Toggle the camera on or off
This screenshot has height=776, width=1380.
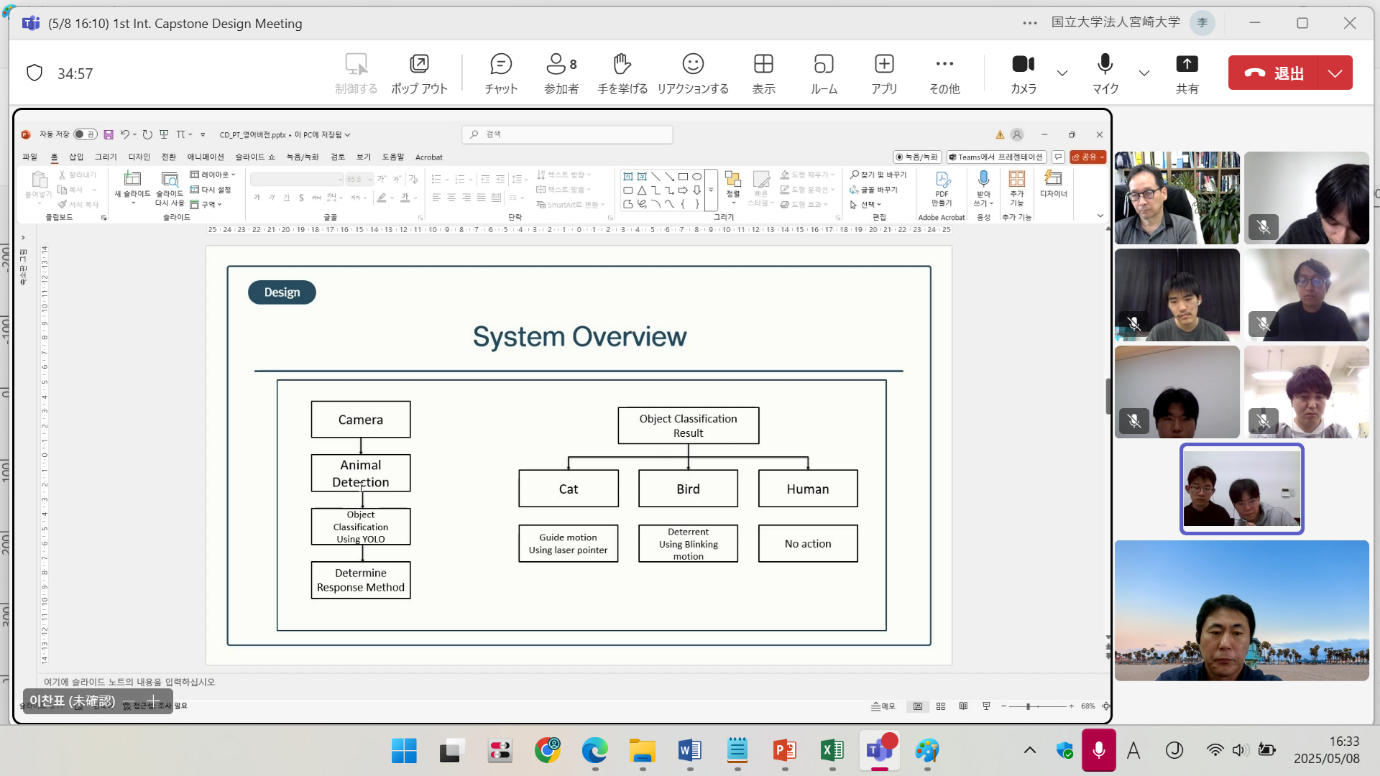1023,73
